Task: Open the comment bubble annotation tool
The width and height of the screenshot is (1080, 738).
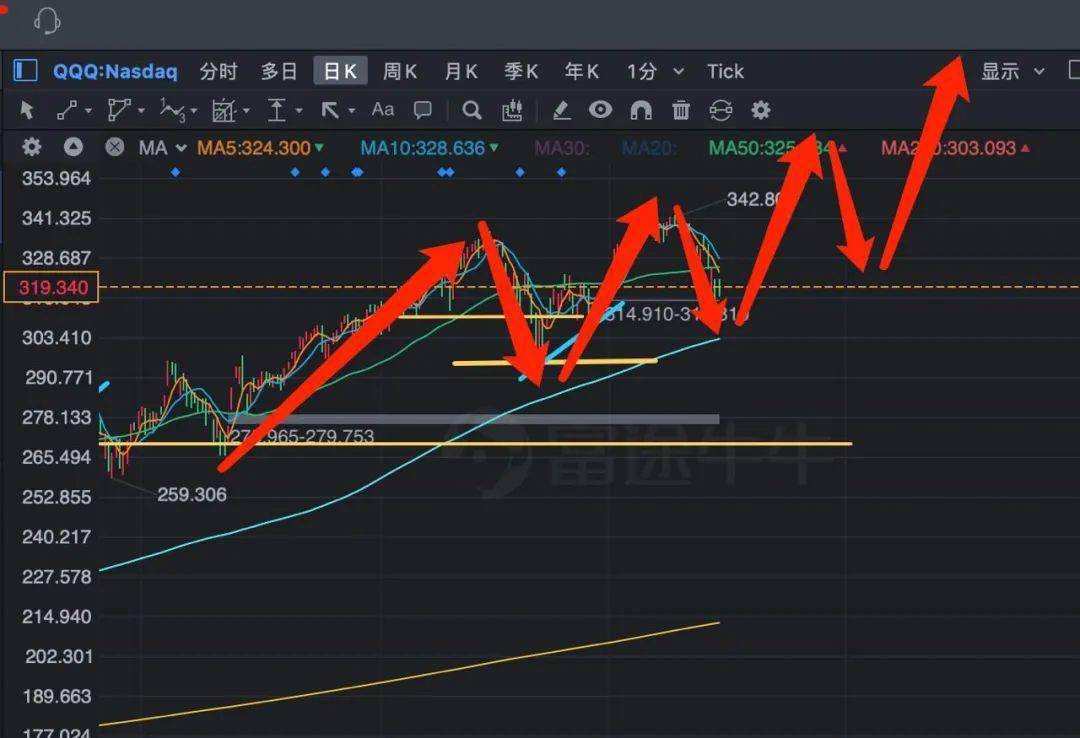Action: pyautogui.click(x=422, y=110)
